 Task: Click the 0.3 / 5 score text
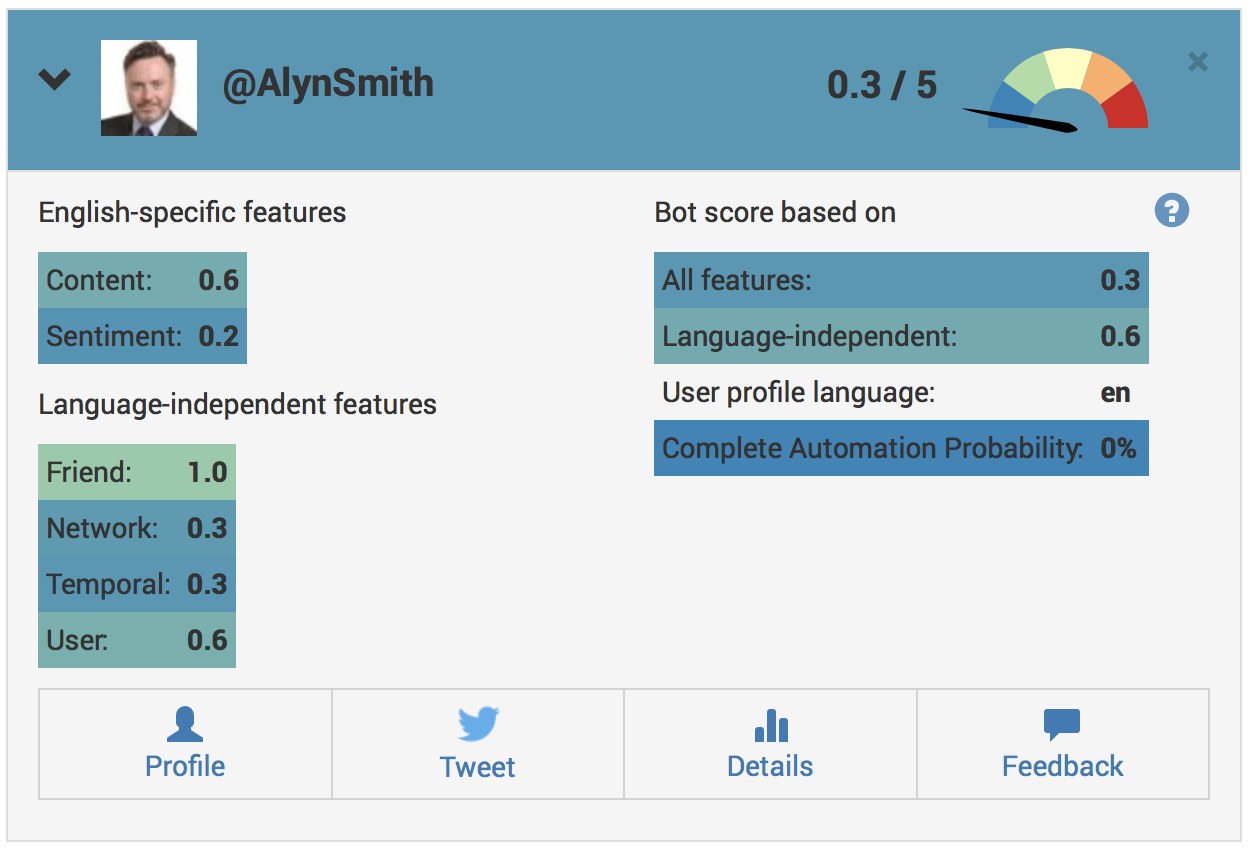(x=882, y=86)
